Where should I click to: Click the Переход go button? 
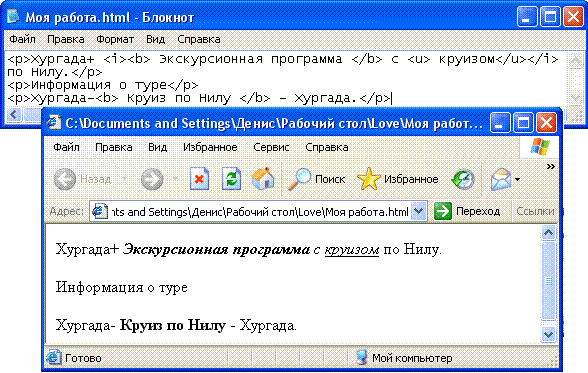coord(467,211)
